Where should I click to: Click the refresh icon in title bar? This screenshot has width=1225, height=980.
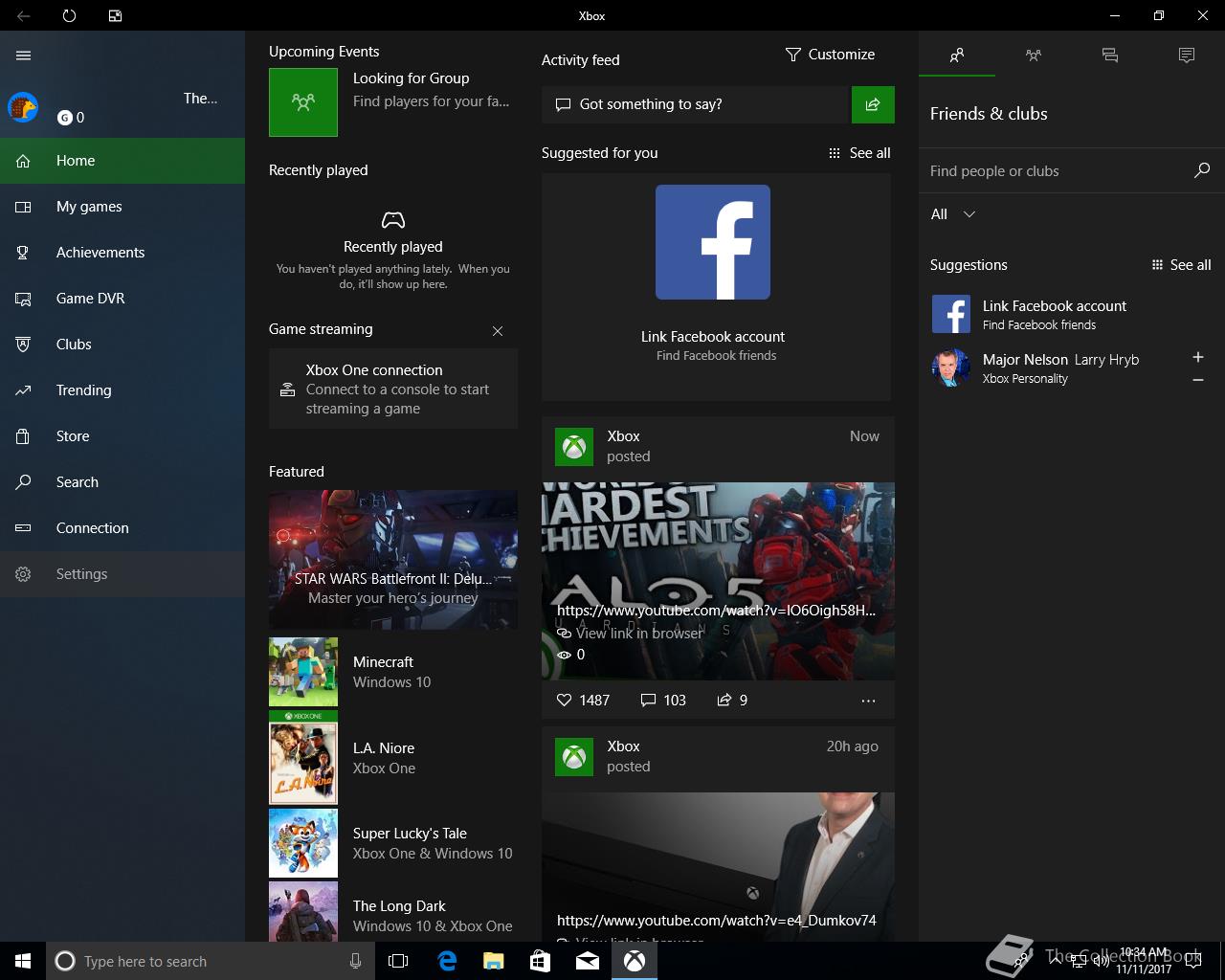69,15
